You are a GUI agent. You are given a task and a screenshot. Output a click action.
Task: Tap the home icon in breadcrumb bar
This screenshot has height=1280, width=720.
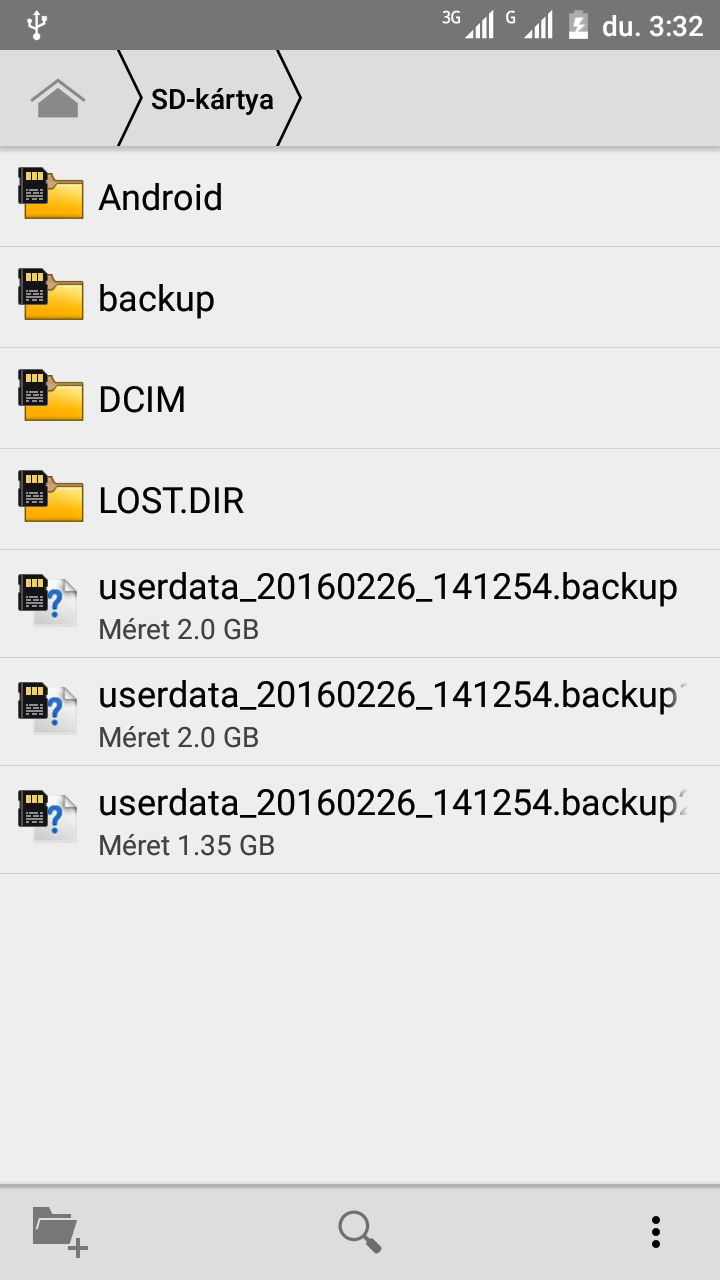pos(58,98)
